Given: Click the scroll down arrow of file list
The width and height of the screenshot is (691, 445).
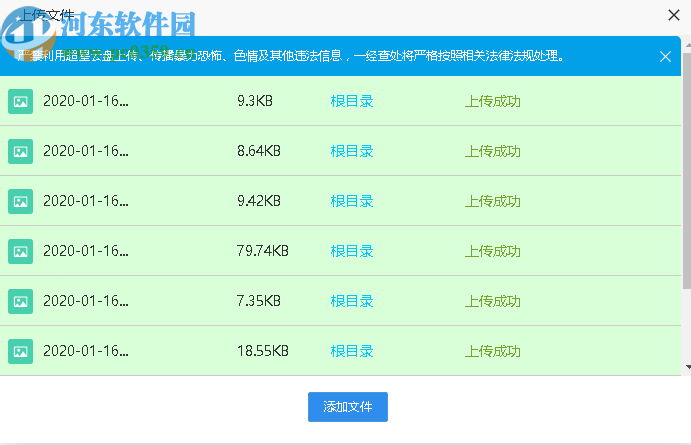Looking at the screenshot, I should [x=688, y=367].
